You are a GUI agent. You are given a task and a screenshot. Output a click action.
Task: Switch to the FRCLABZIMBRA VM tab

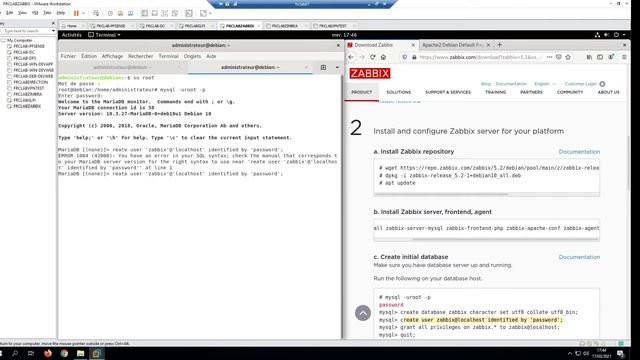coord(284,26)
